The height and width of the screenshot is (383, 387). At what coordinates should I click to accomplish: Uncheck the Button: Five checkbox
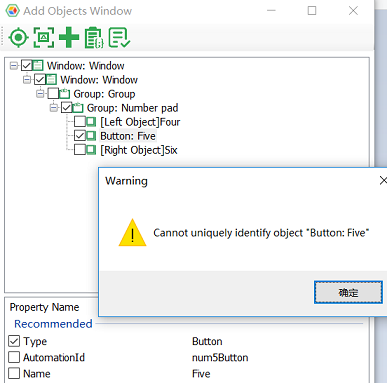(80, 136)
